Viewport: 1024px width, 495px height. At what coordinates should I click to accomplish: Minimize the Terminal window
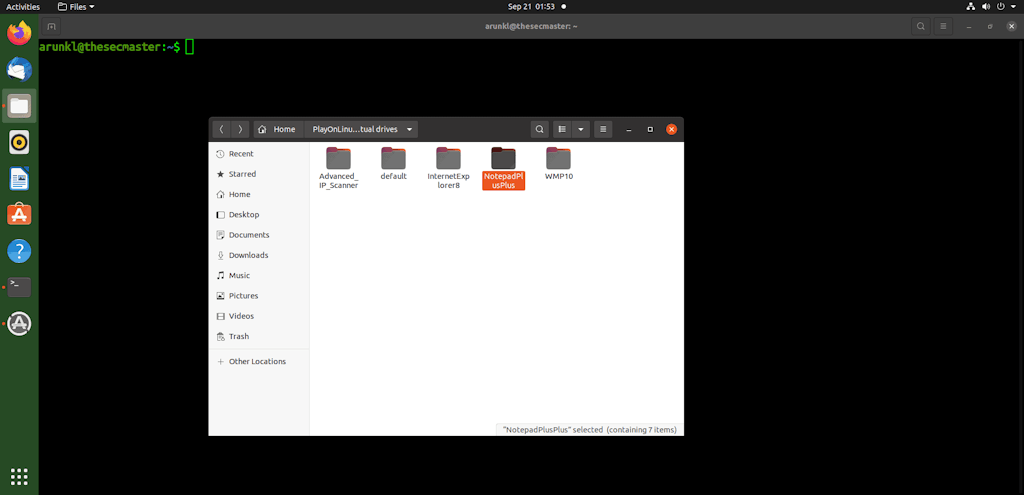(x=969, y=26)
